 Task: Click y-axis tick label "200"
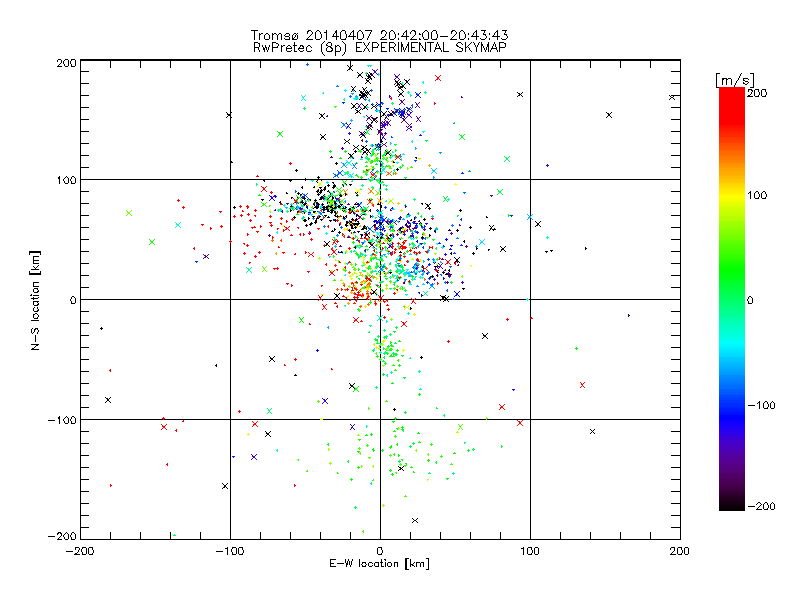pyautogui.click(x=66, y=63)
